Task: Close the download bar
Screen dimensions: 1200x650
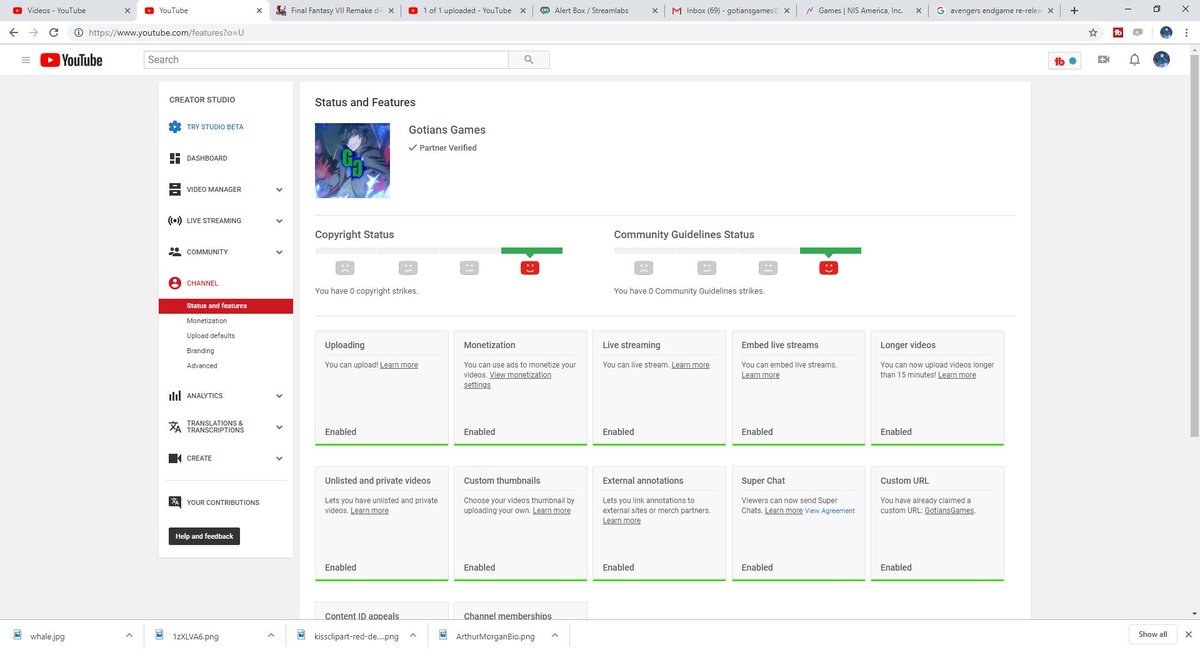Action: pos(1189,634)
